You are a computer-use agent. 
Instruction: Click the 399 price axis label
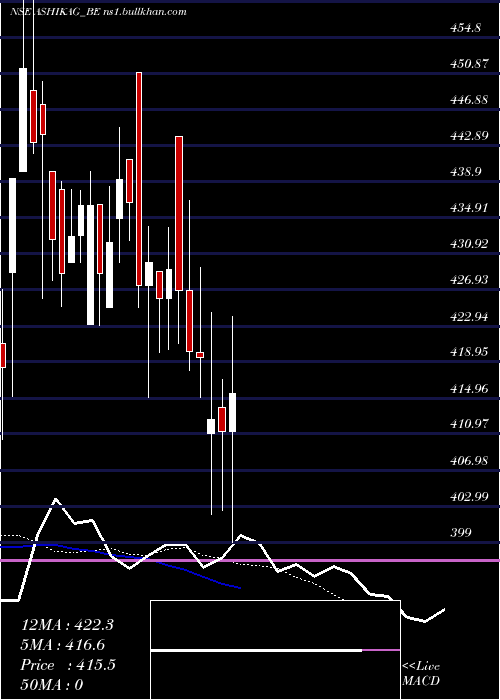click(x=460, y=533)
